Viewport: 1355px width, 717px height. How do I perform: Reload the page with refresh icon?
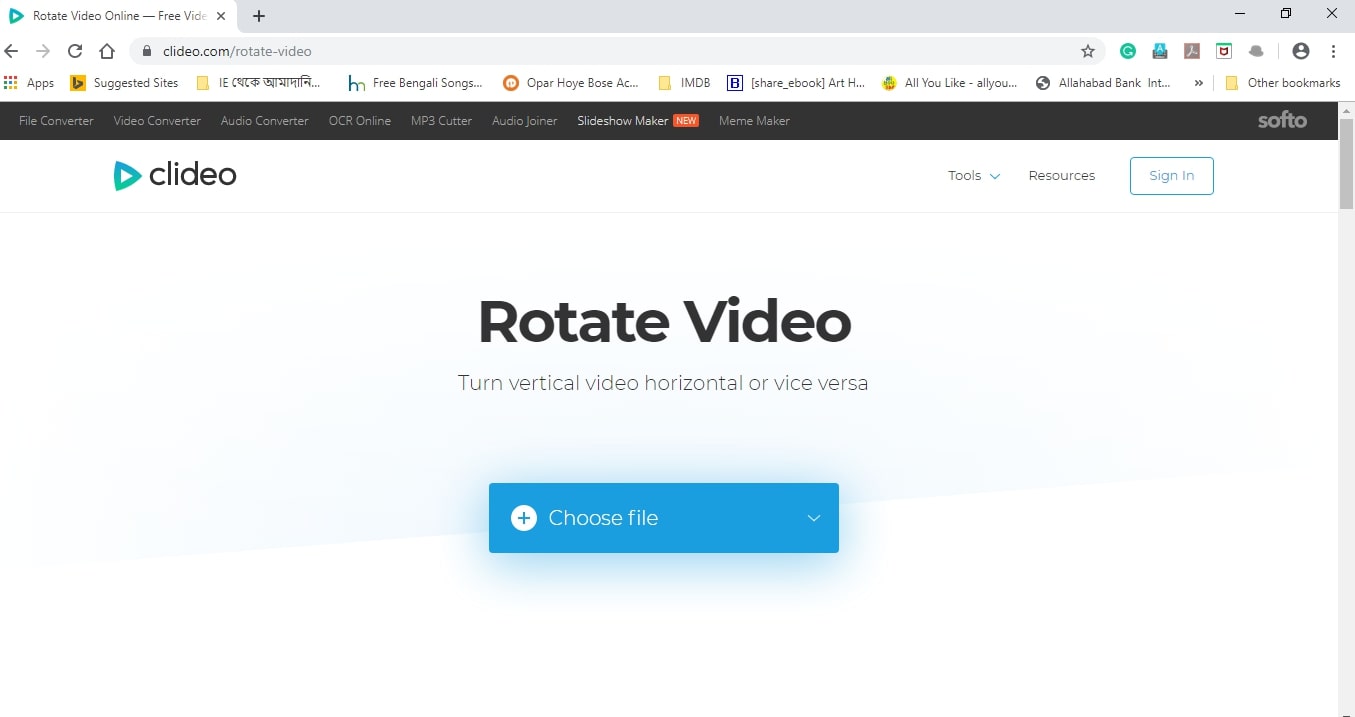tap(75, 51)
